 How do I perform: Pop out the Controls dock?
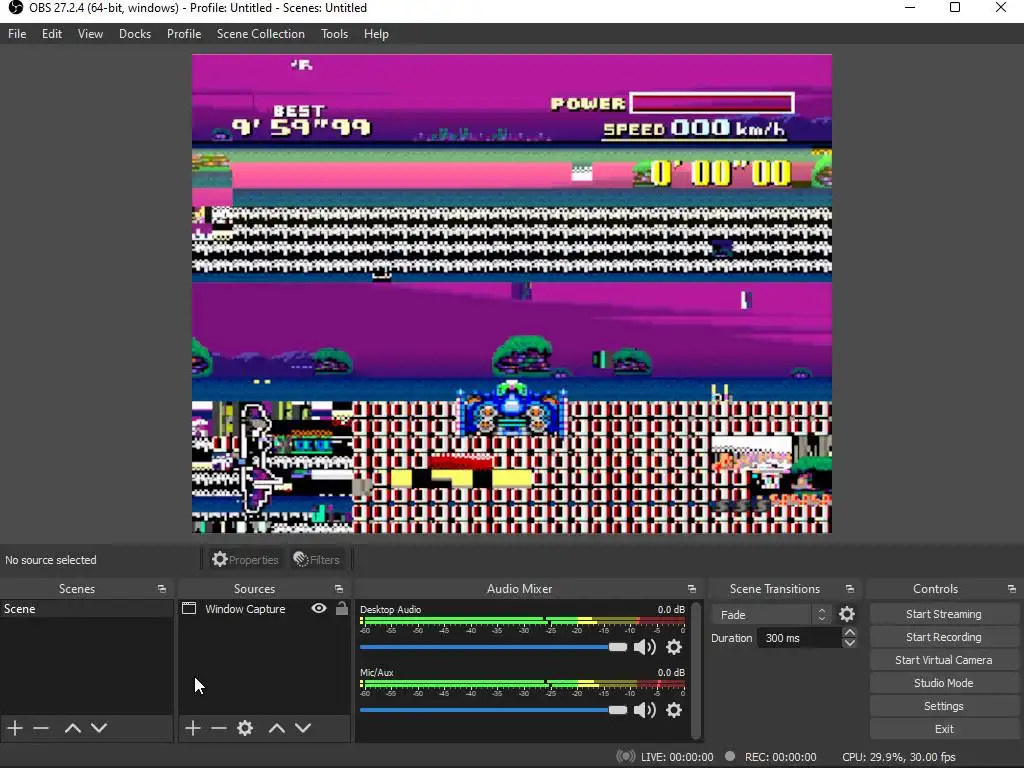pos(1011,589)
